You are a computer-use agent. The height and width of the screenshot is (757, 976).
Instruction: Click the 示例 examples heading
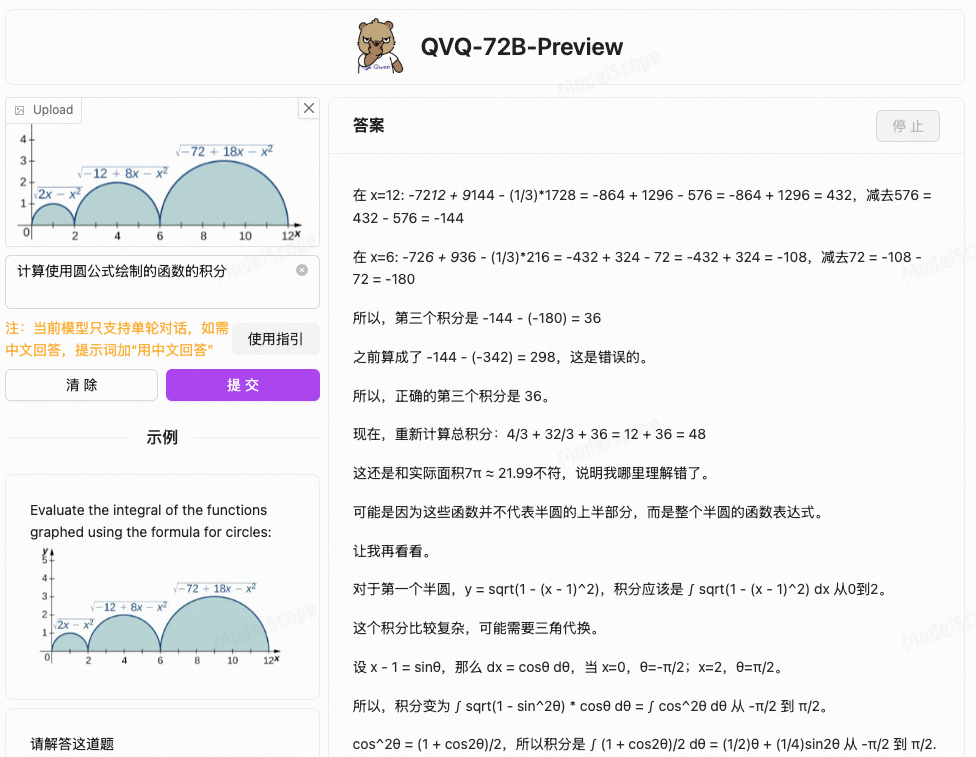(162, 438)
